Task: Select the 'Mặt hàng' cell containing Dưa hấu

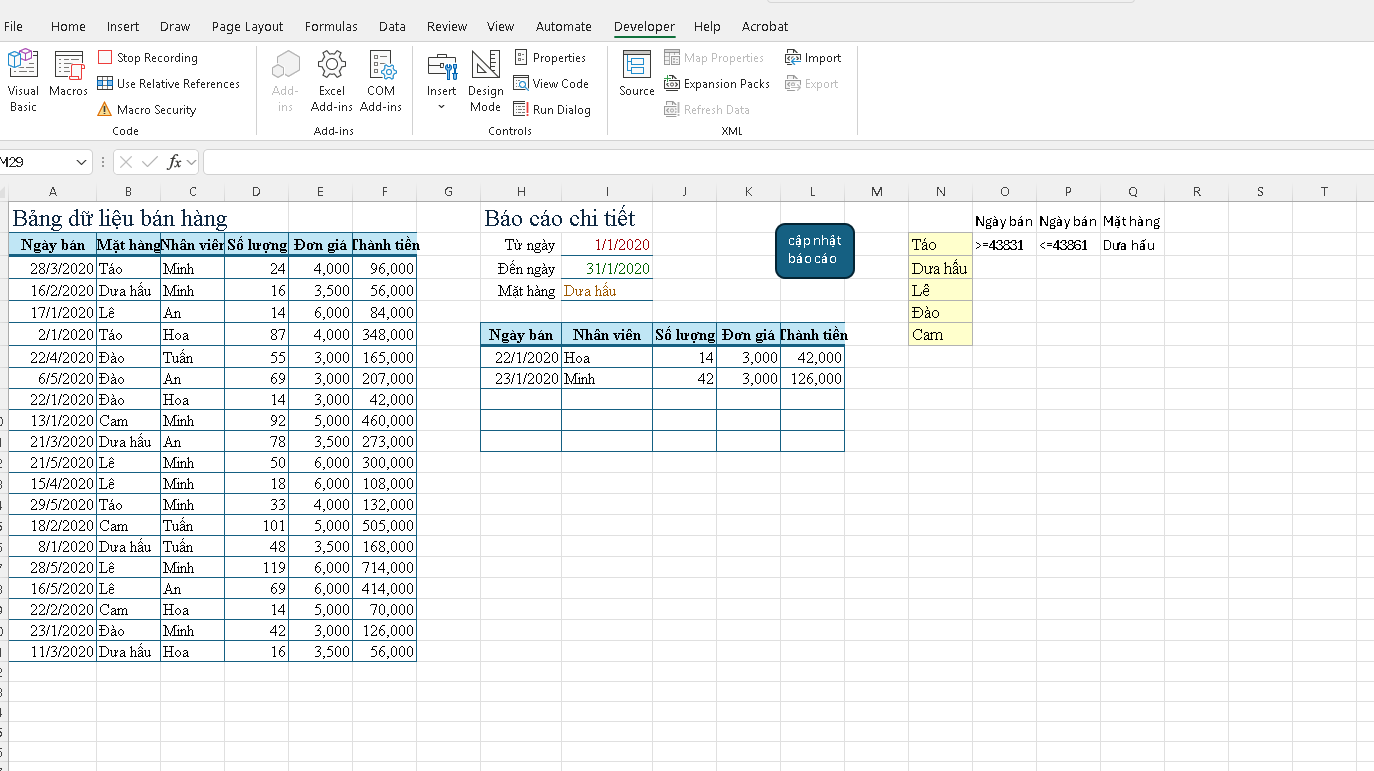Action: tap(606, 291)
